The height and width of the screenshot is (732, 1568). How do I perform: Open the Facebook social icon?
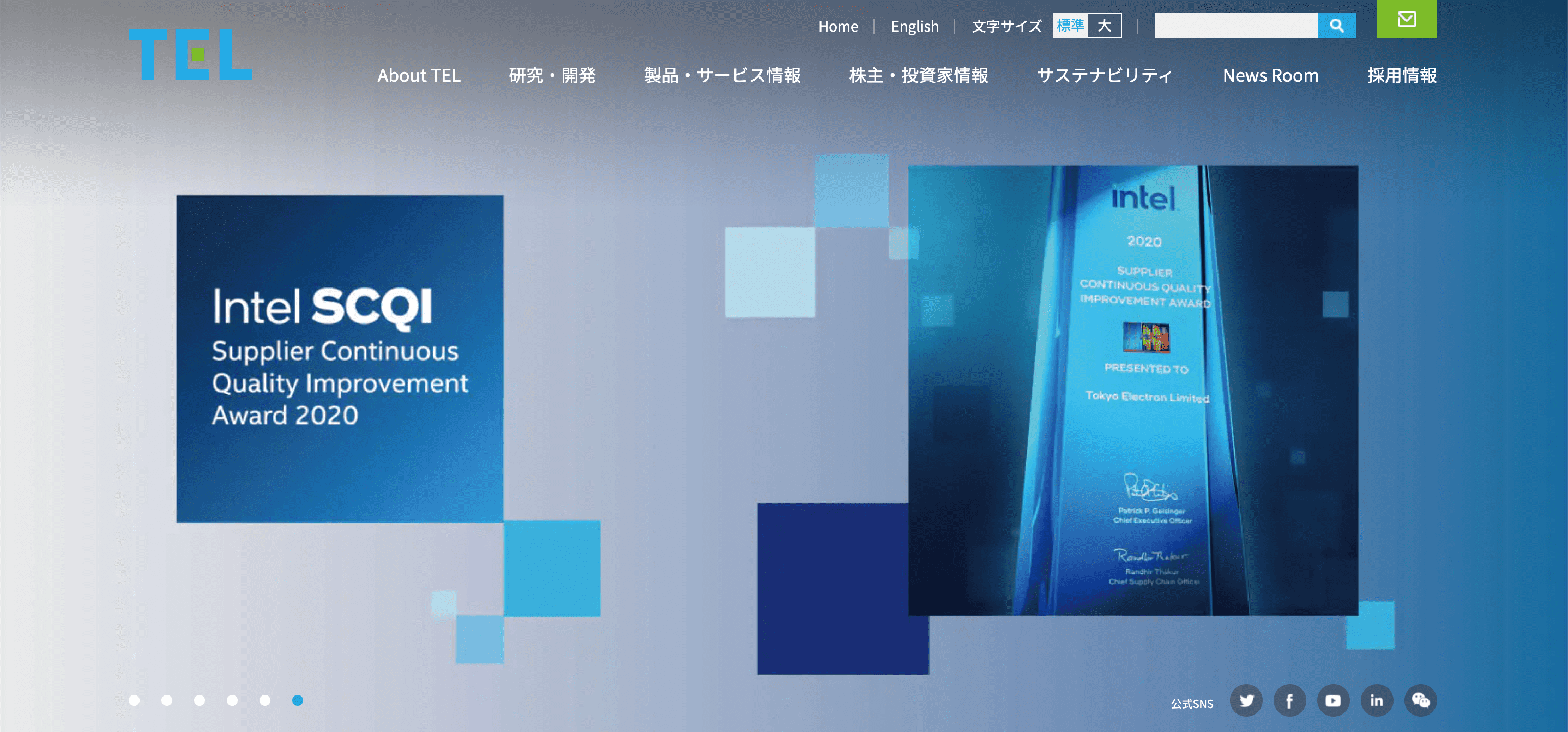tap(1289, 700)
